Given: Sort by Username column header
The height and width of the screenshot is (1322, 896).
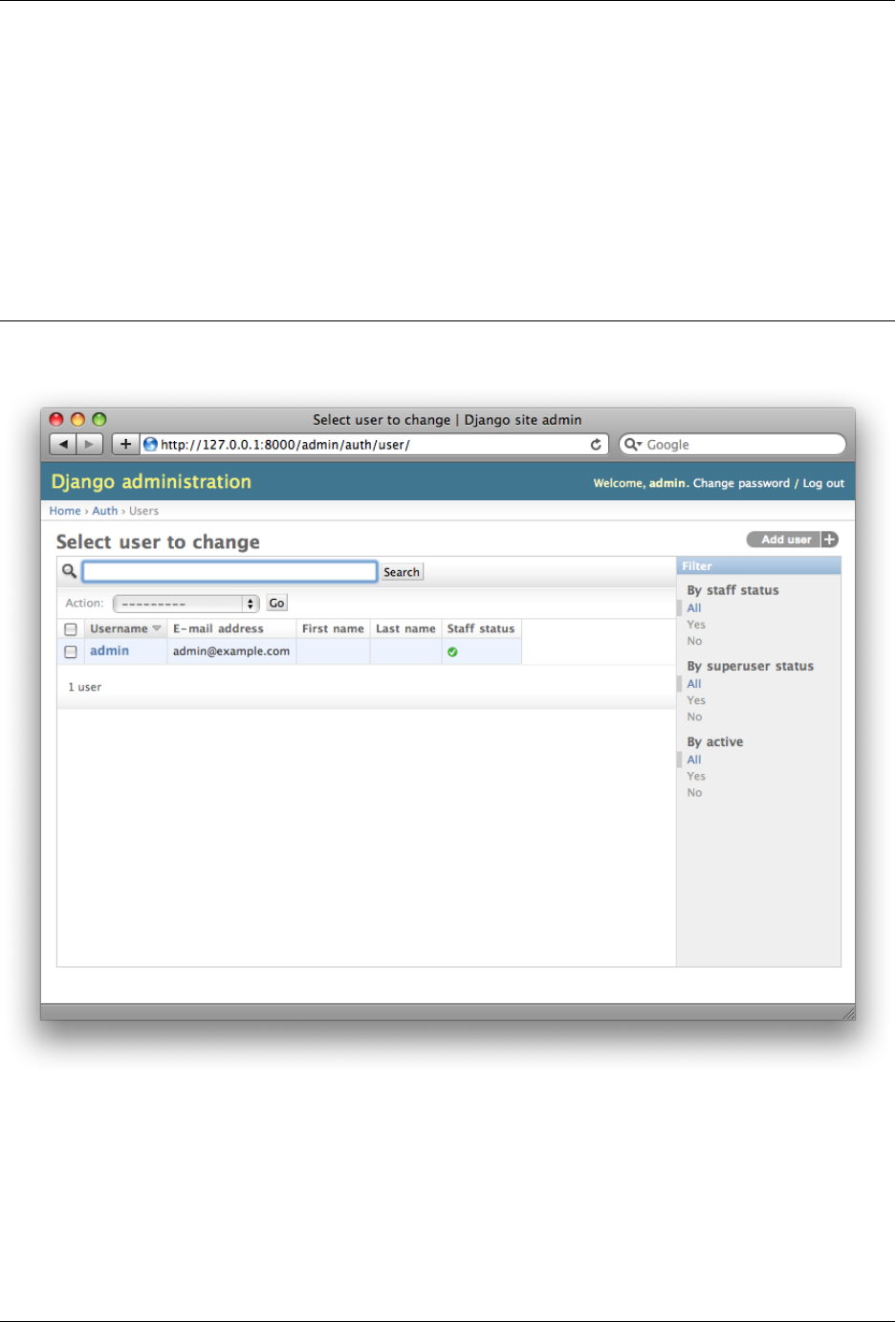Looking at the screenshot, I should [x=119, y=628].
